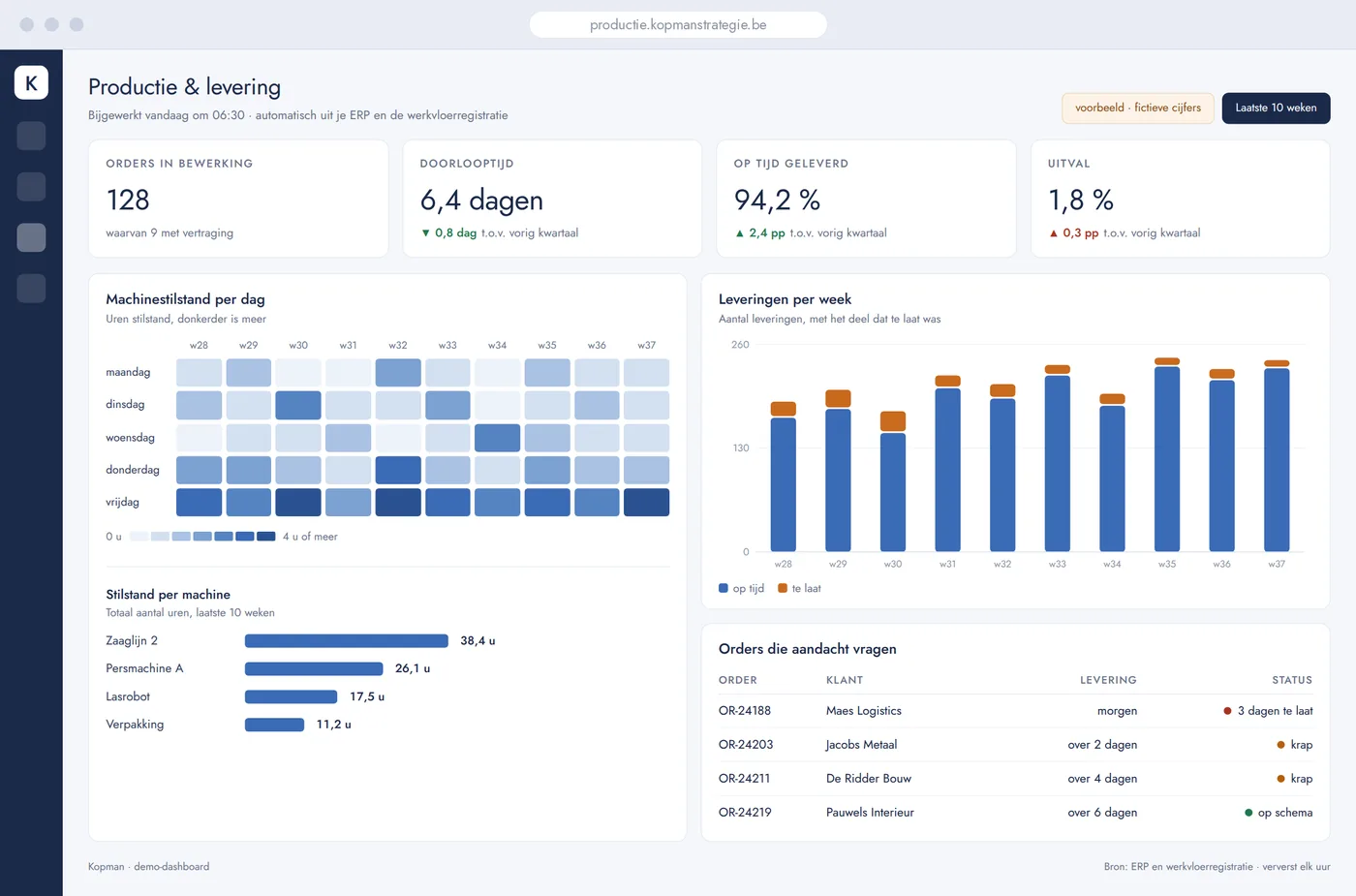Open order OR-24211
Viewport: 1356px width, 896px height.
click(745, 779)
